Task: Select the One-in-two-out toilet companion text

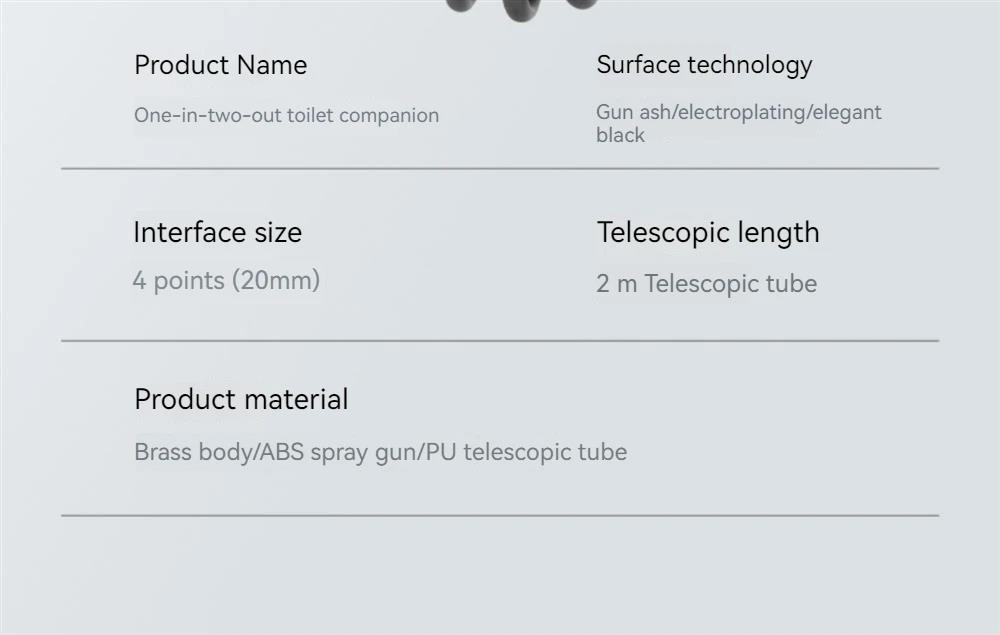Action: coord(286,115)
